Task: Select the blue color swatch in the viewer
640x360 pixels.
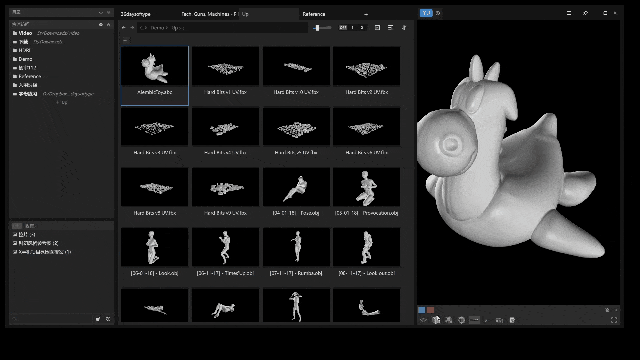Action: tap(422, 310)
